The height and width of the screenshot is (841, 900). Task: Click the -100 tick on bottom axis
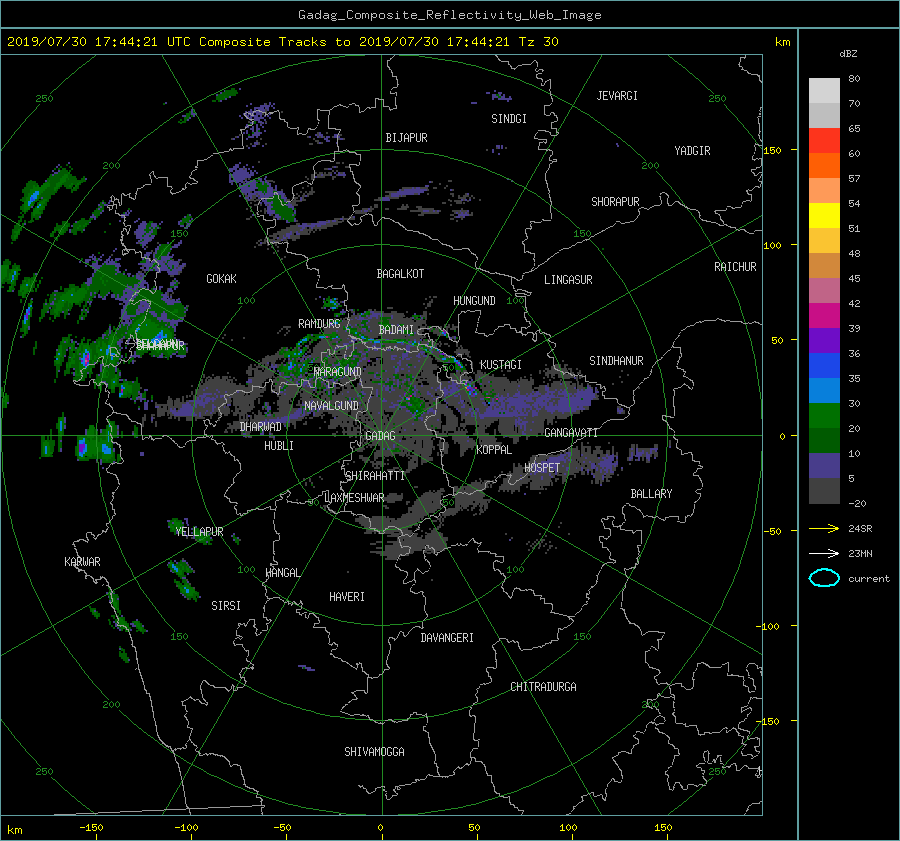[x=185, y=828]
